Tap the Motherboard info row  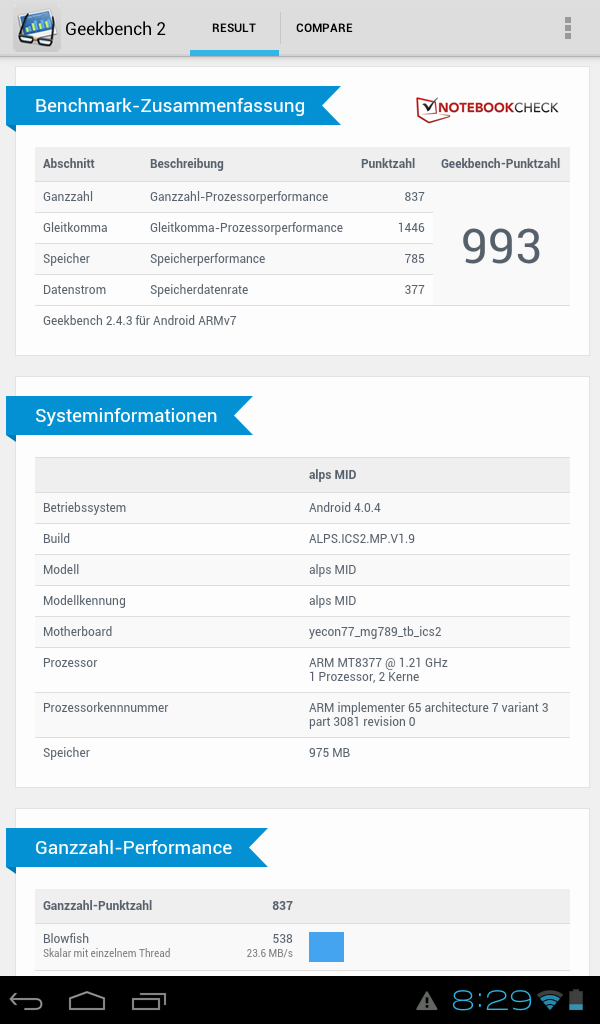302,632
